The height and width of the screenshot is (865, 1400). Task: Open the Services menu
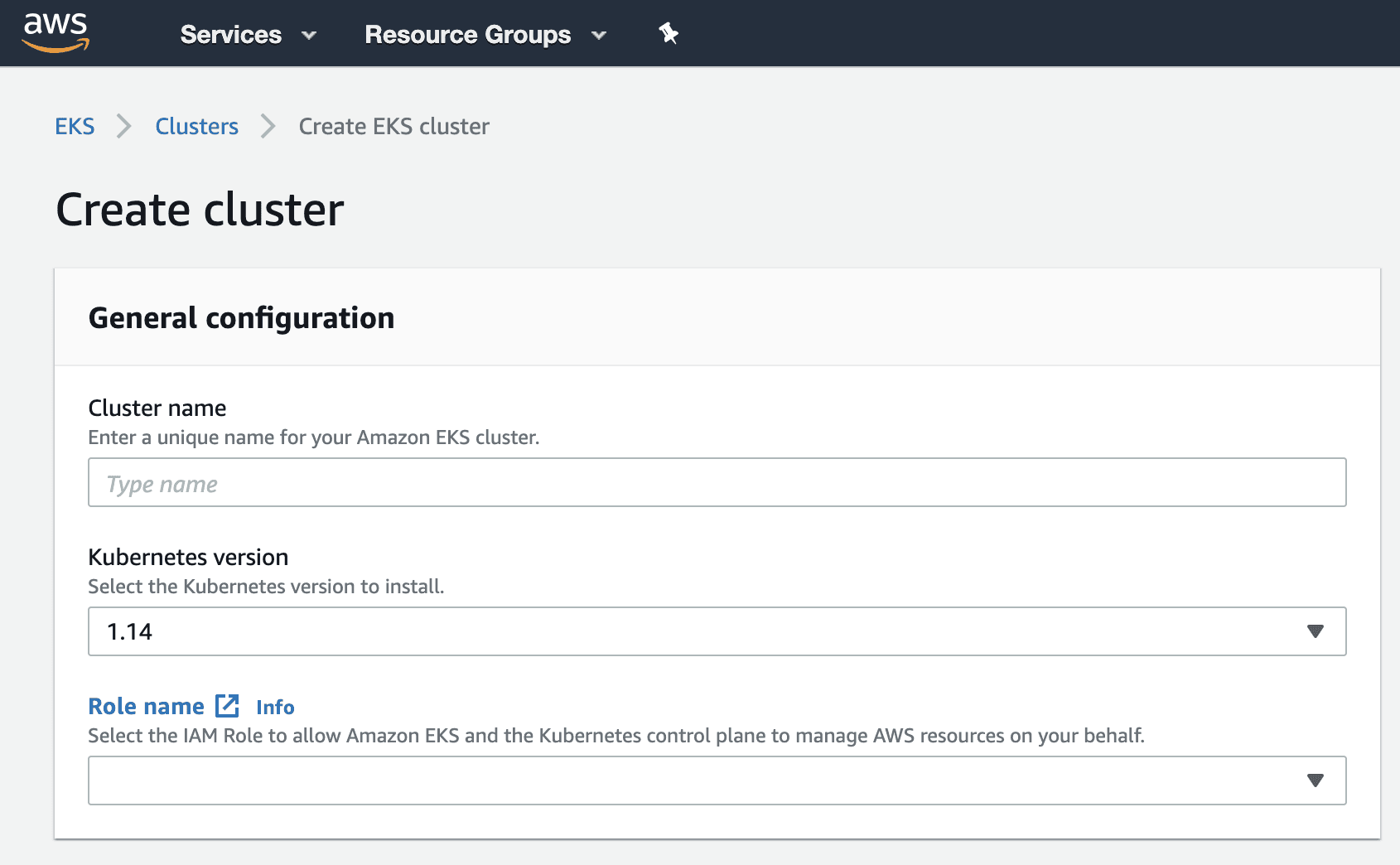[231, 35]
